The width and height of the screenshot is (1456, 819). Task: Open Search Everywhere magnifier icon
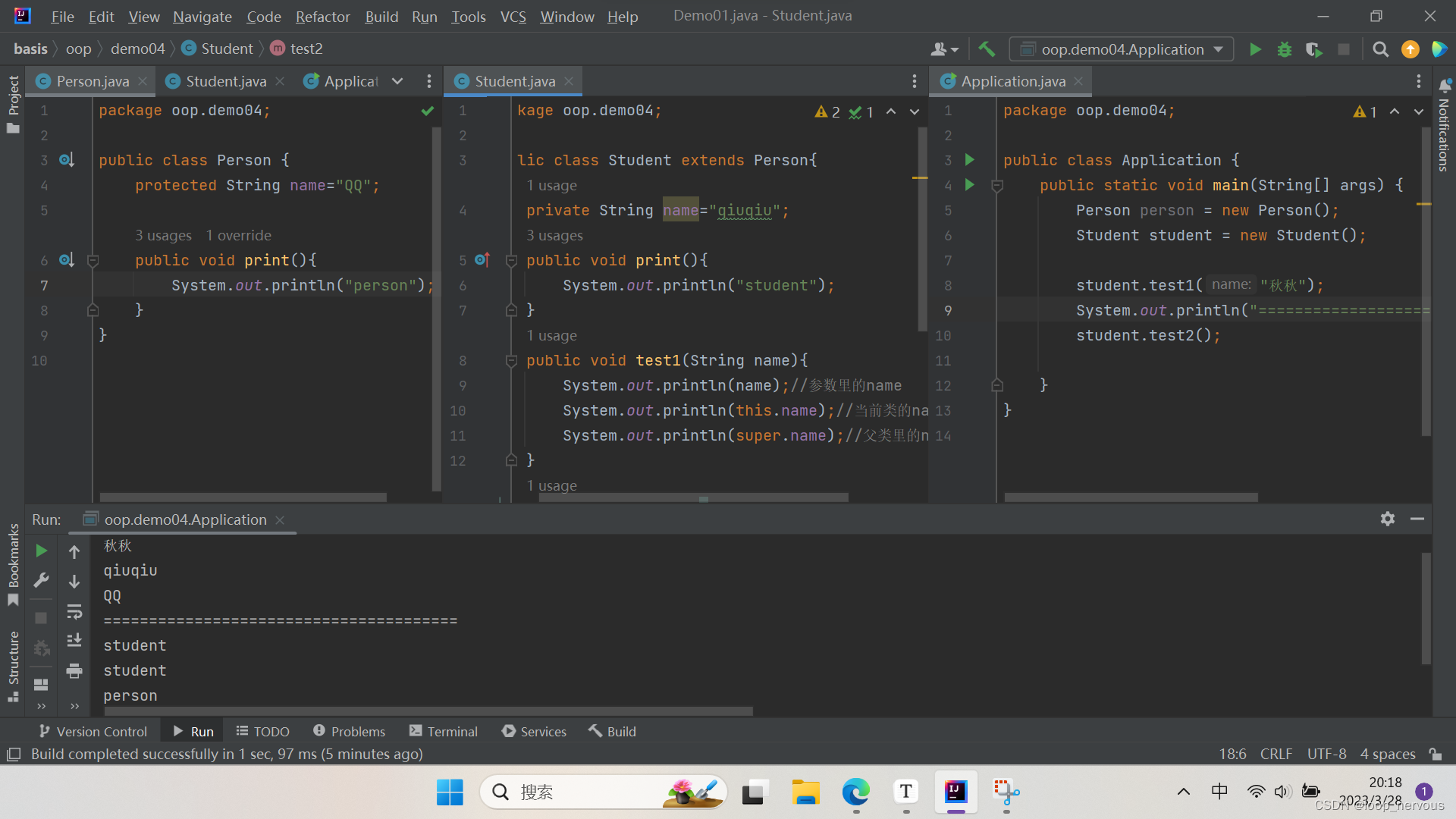(x=1381, y=49)
